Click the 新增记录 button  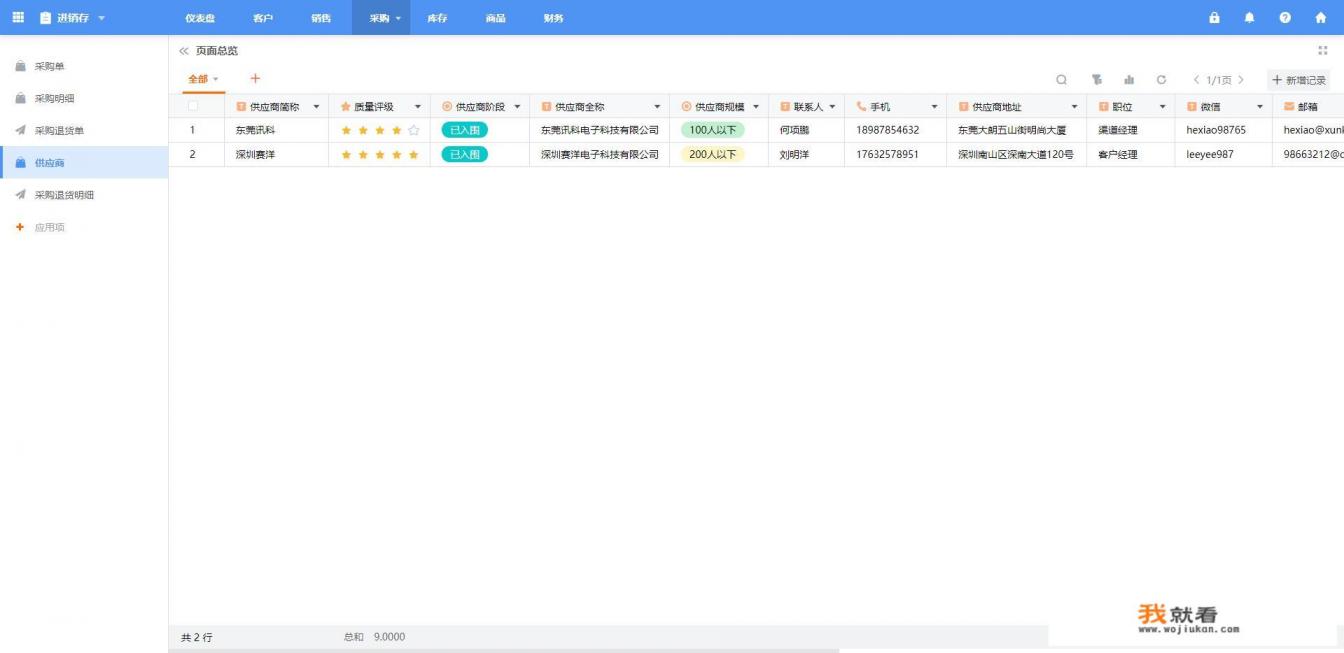(1299, 80)
